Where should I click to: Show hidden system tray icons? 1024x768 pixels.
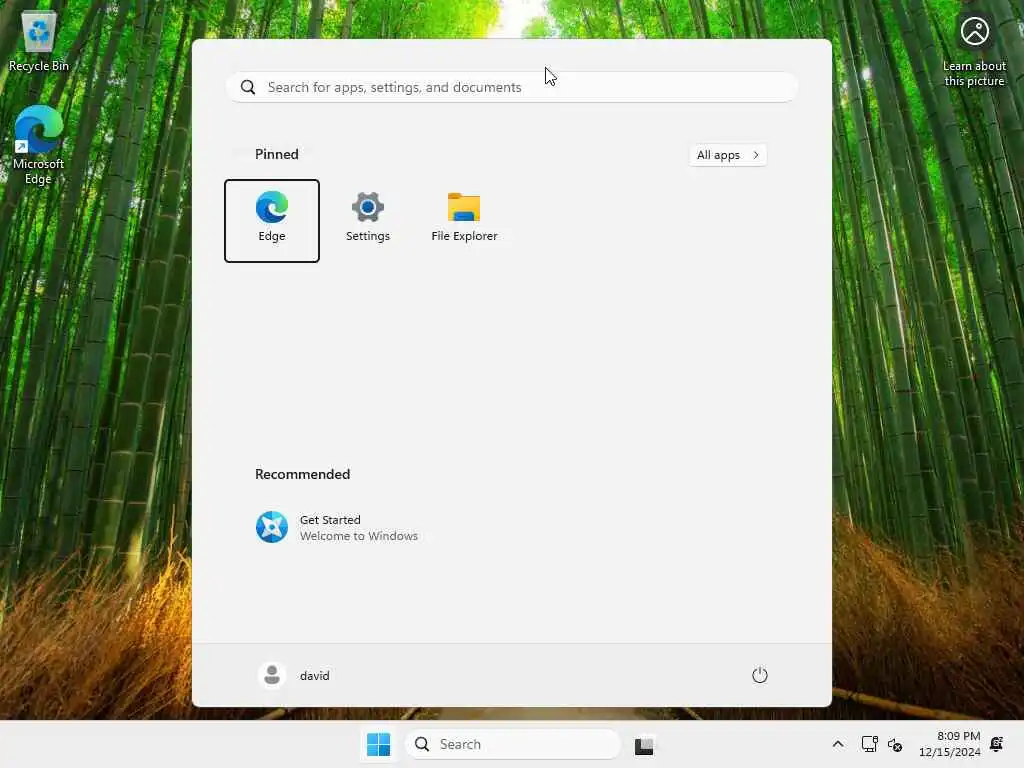838,744
